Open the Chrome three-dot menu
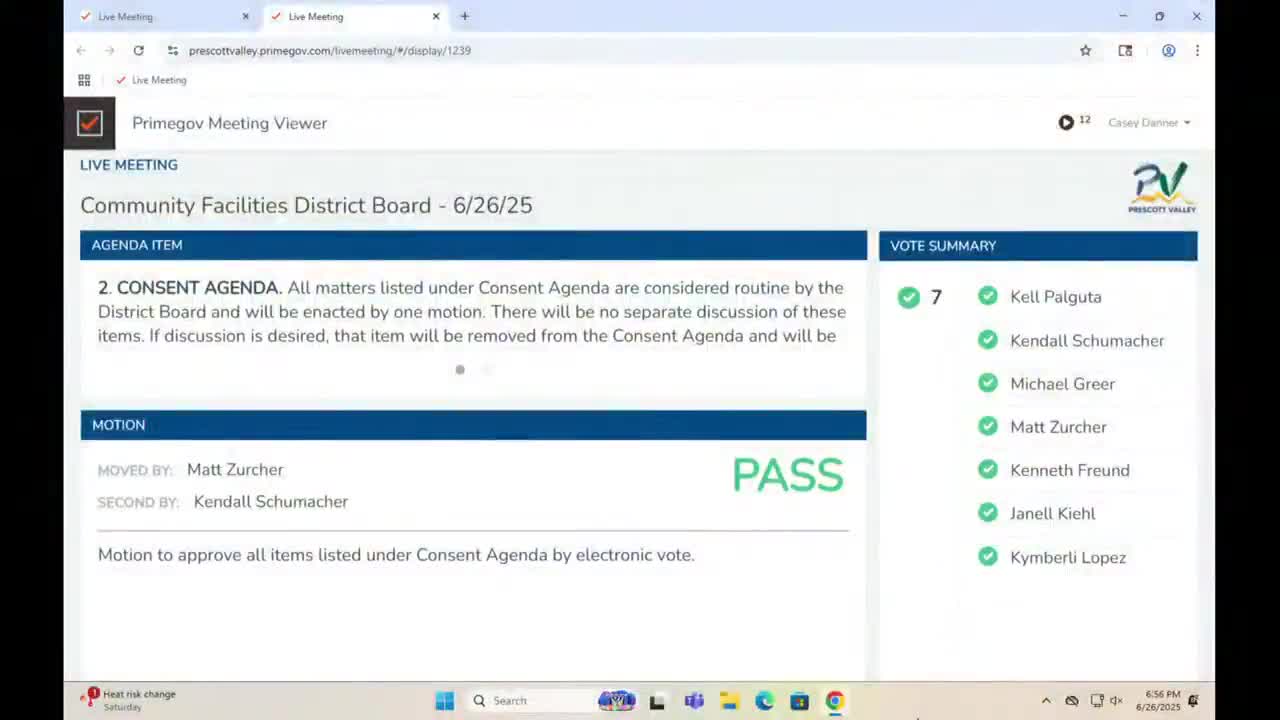 pos(1197,50)
